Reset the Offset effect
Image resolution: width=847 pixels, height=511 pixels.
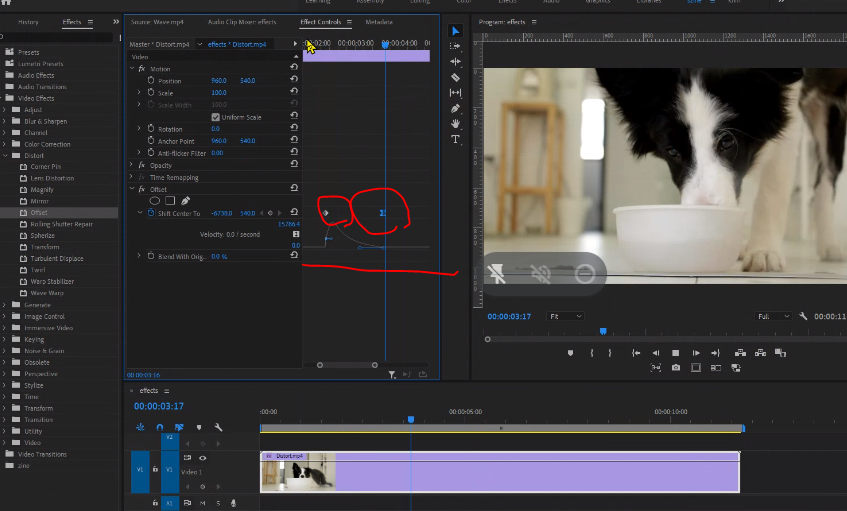click(x=294, y=188)
